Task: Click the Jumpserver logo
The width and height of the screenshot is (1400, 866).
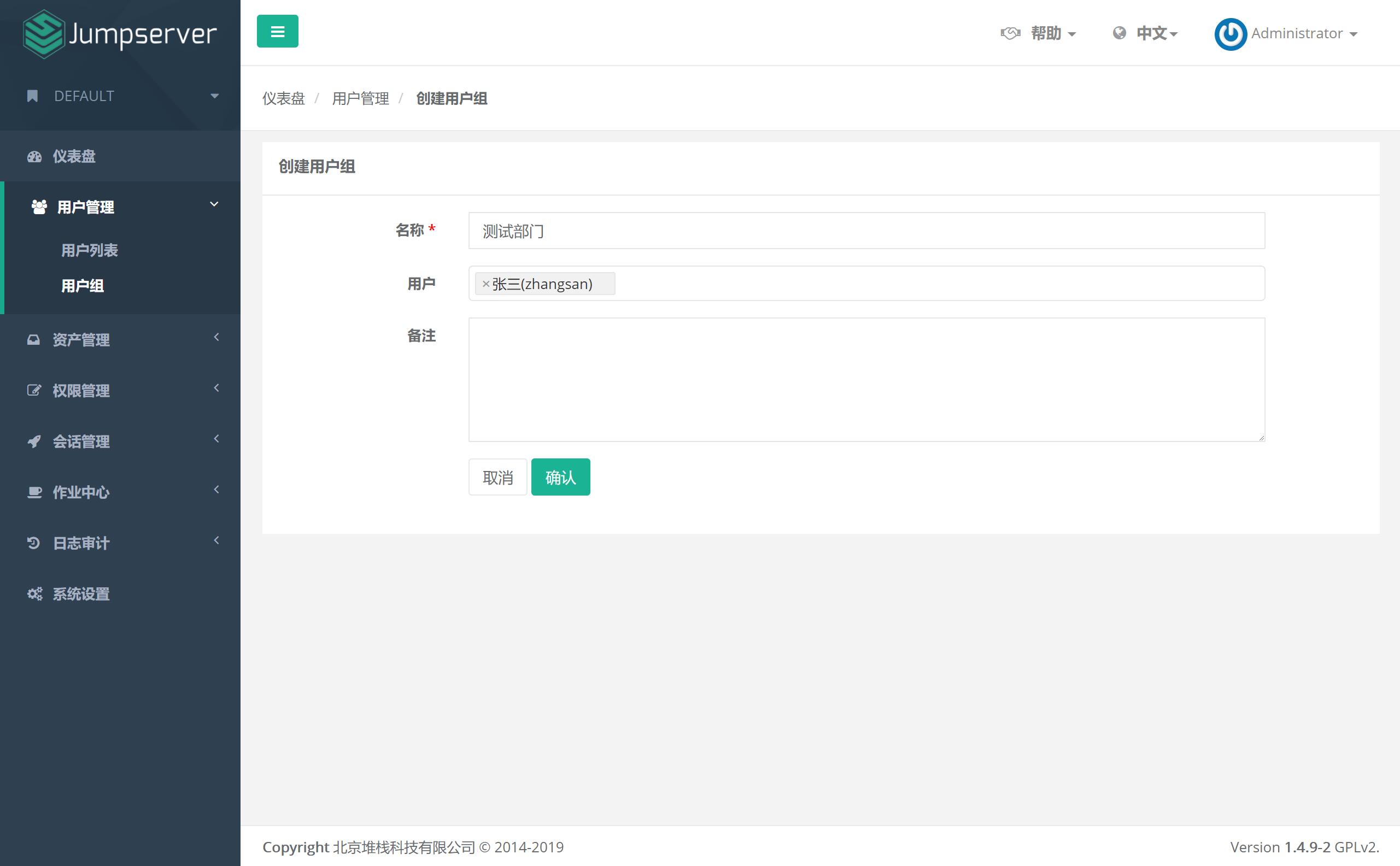Action: point(120,34)
